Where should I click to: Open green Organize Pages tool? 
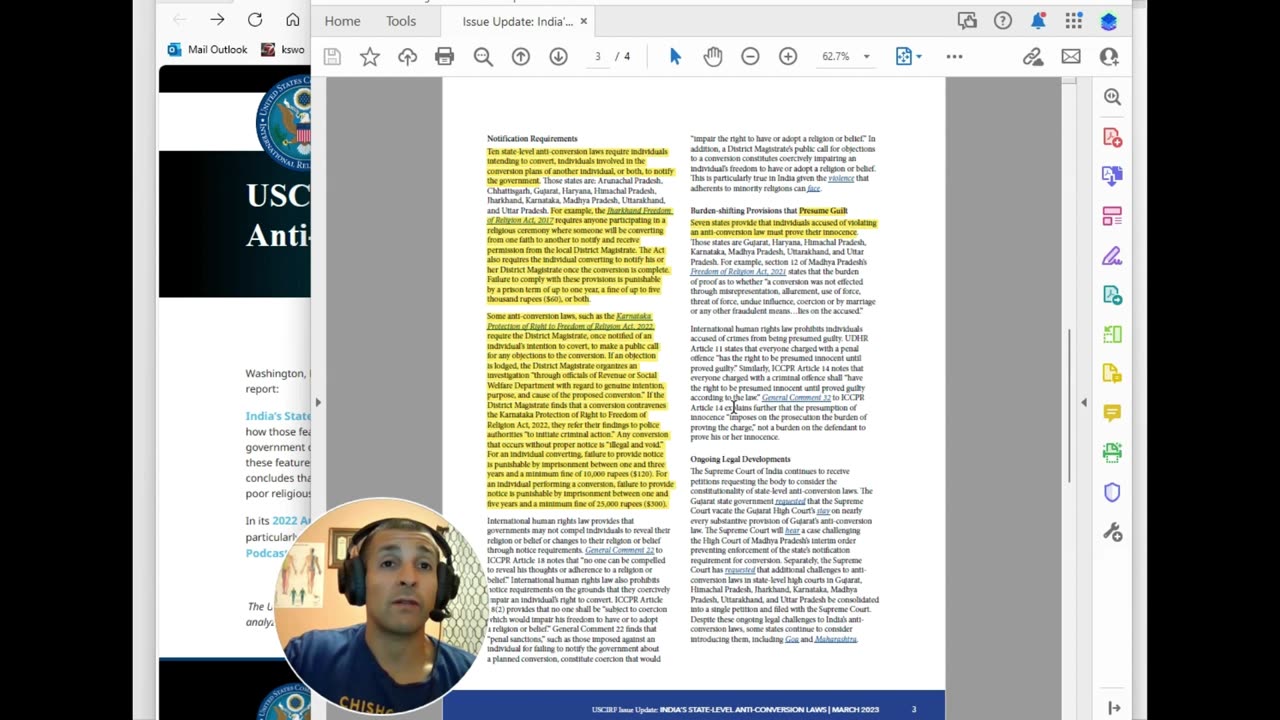pos(1112,334)
